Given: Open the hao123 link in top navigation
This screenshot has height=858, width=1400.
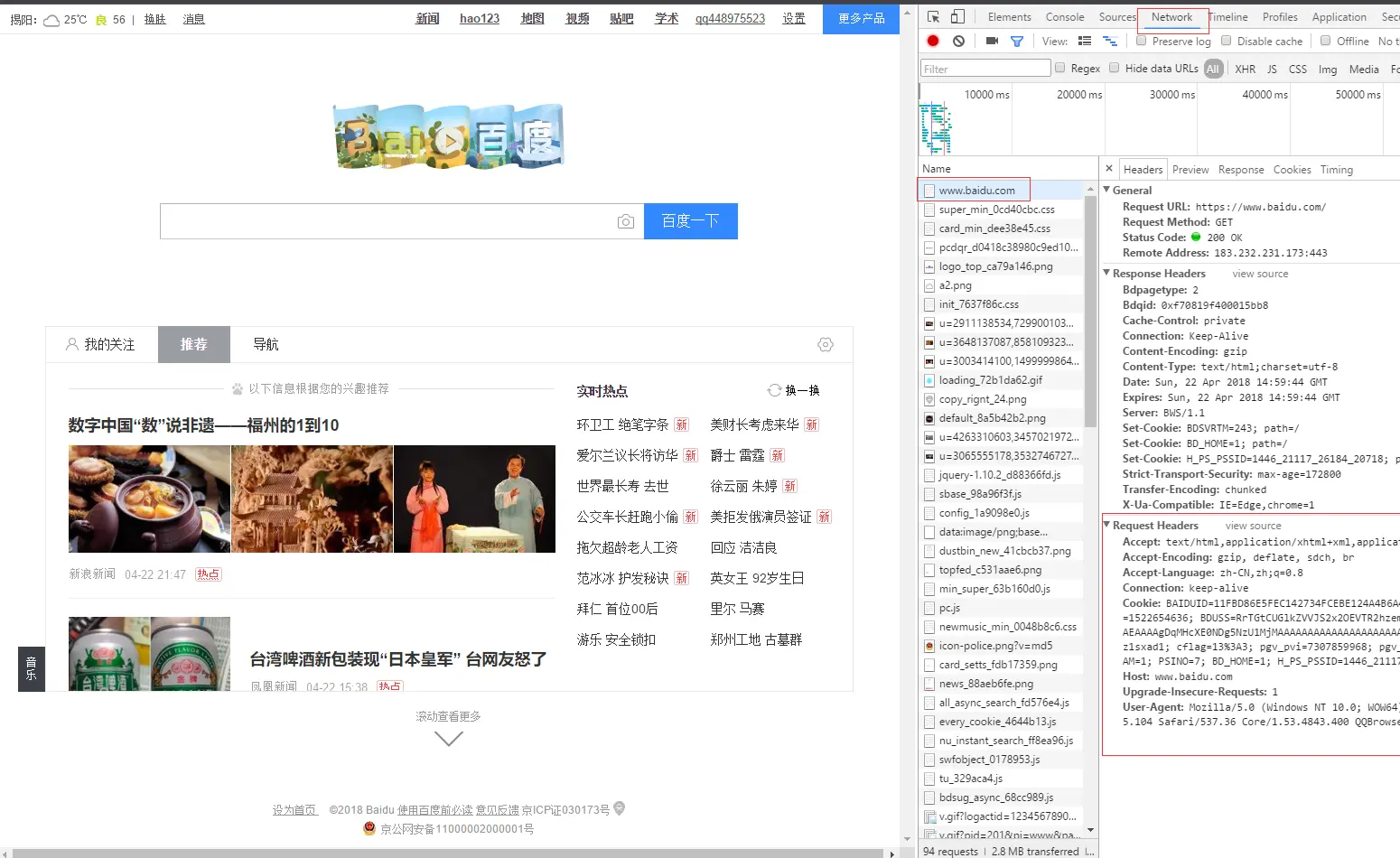Looking at the screenshot, I should click(480, 19).
